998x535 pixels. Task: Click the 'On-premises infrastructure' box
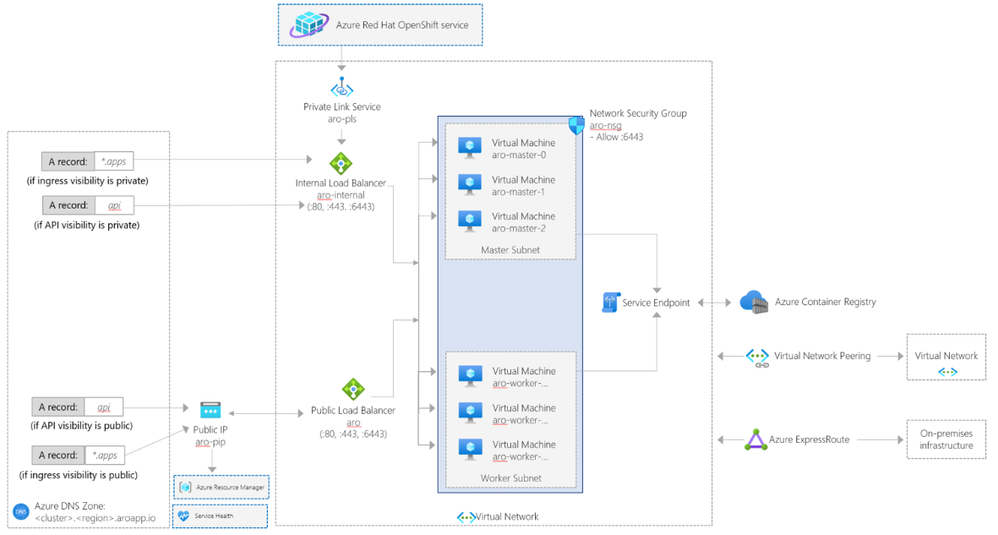[x=946, y=439]
